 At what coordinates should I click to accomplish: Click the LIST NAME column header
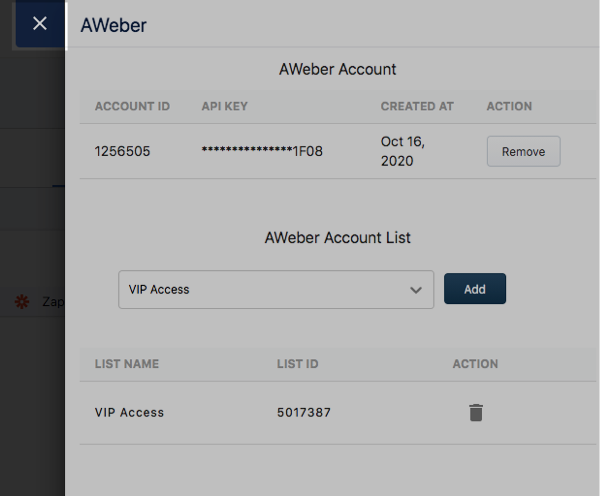click(127, 364)
